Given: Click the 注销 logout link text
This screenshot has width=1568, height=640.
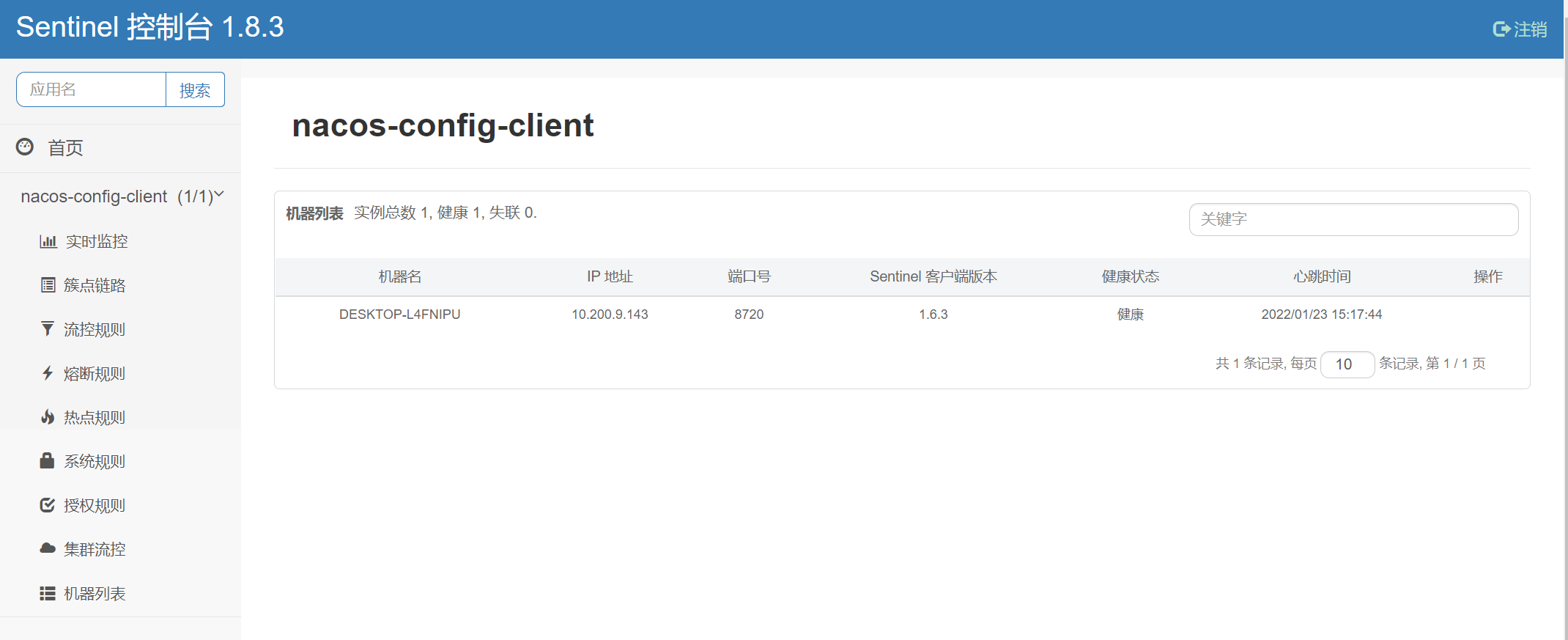Looking at the screenshot, I should 1531,29.
